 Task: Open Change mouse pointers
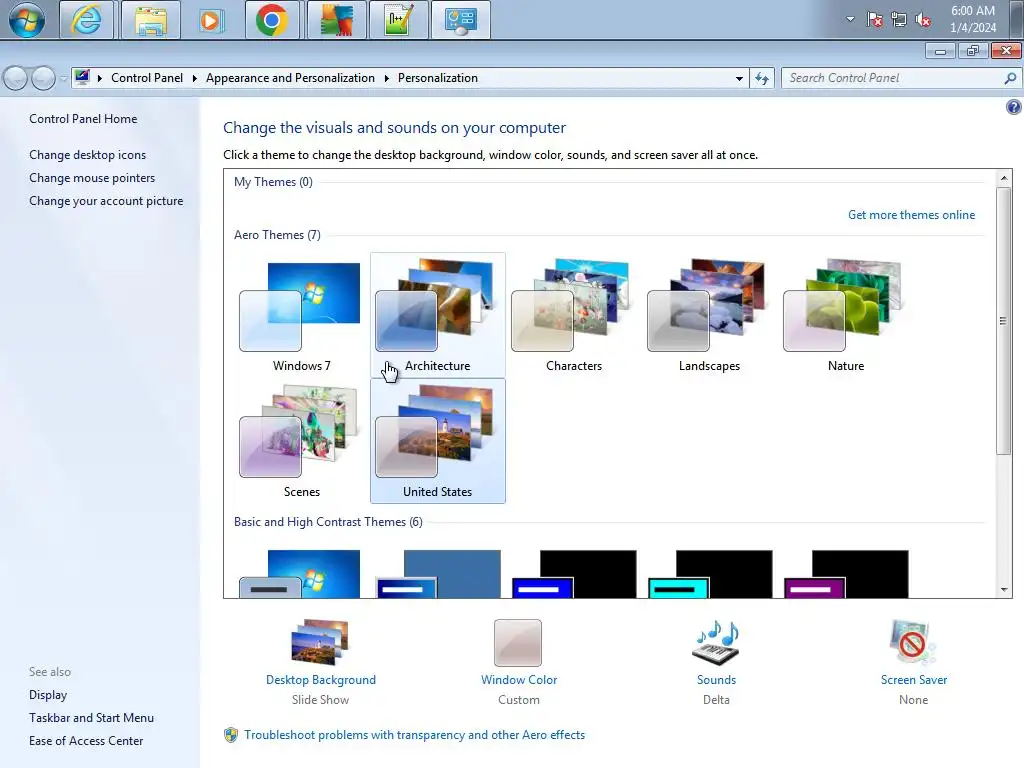click(x=92, y=178)
